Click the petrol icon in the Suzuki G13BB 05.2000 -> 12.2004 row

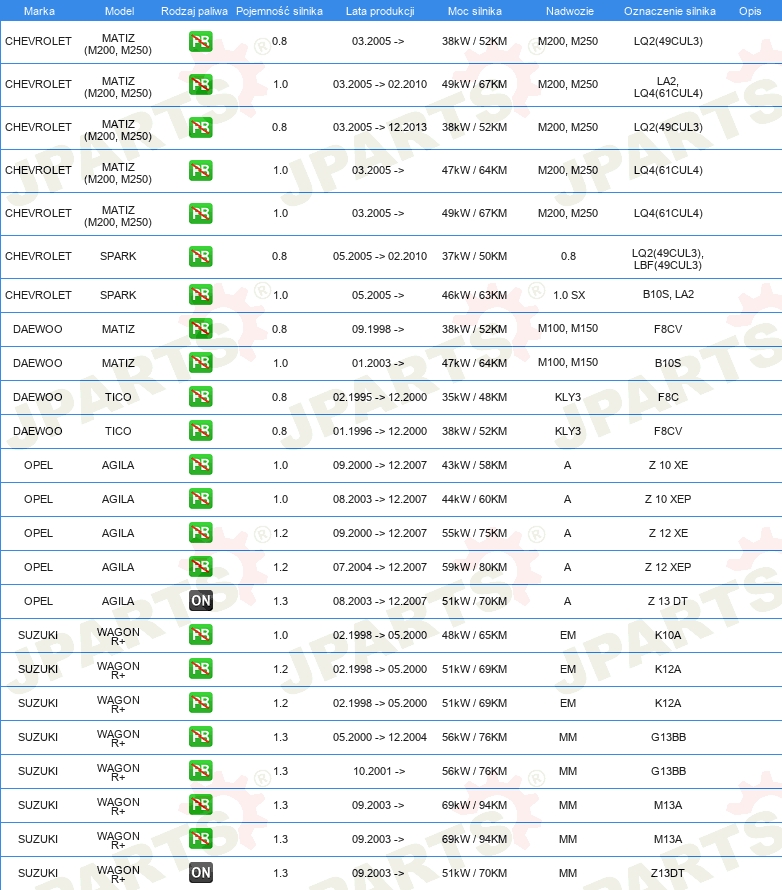pyautogui.click(x=201, y=737)
